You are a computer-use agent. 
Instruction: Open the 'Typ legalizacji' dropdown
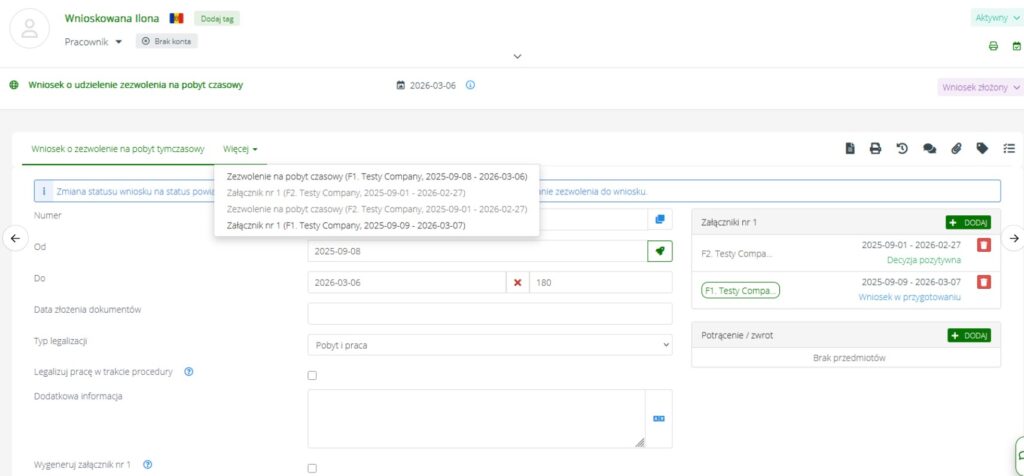tap(490, 344)
